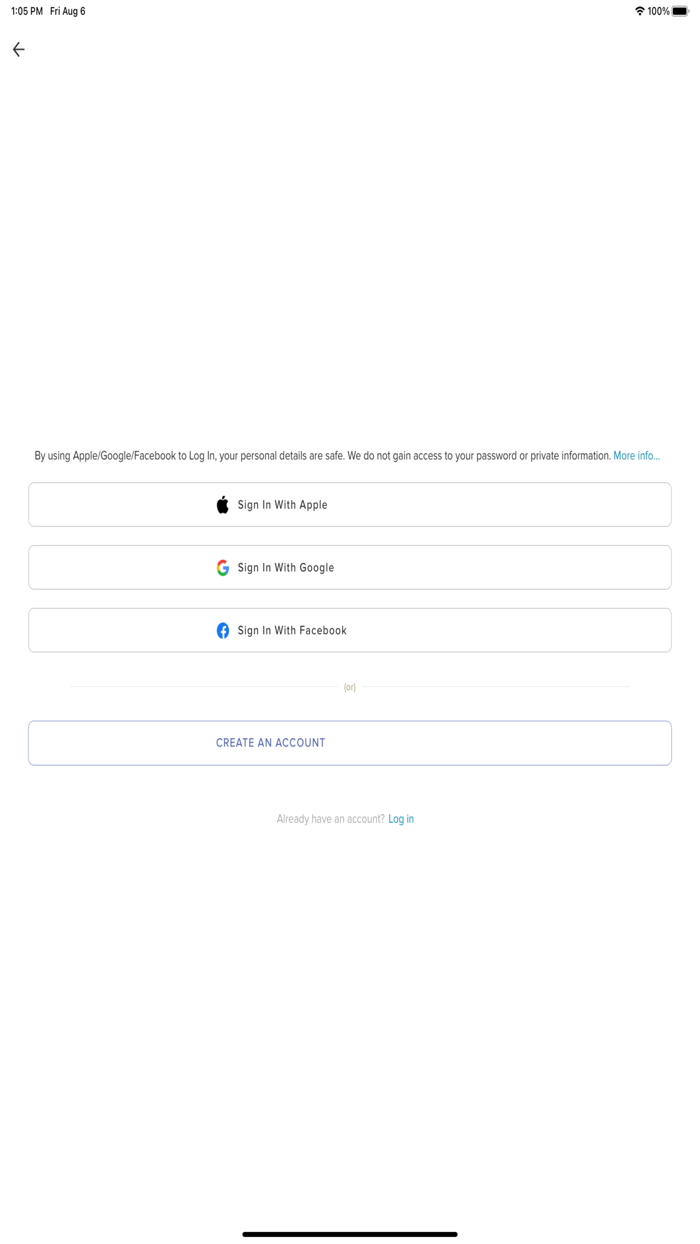Tap the home indicator bar

pyautogui.click(x=350, y=1234)
